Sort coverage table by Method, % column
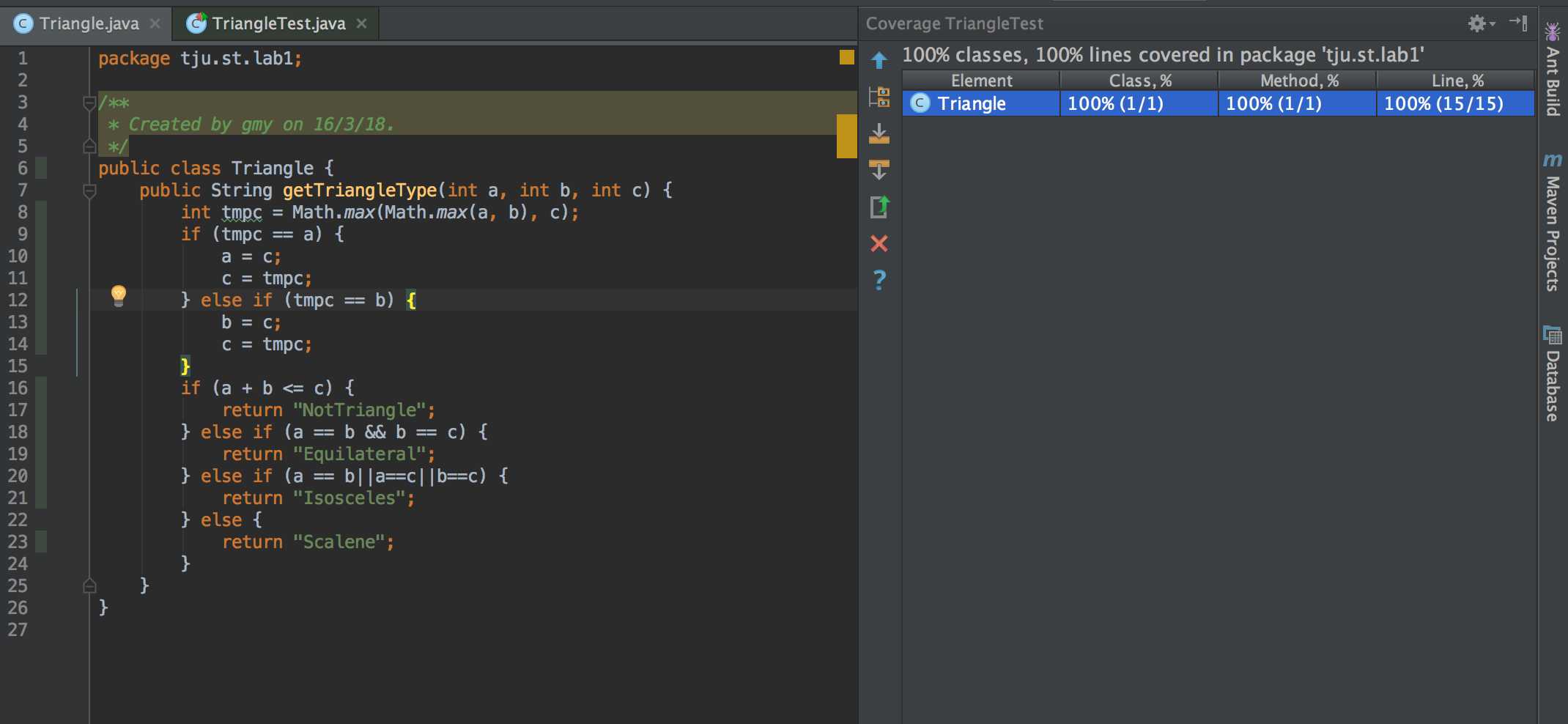Viewport: 1568px width, 724px height. pos(1298,81)
